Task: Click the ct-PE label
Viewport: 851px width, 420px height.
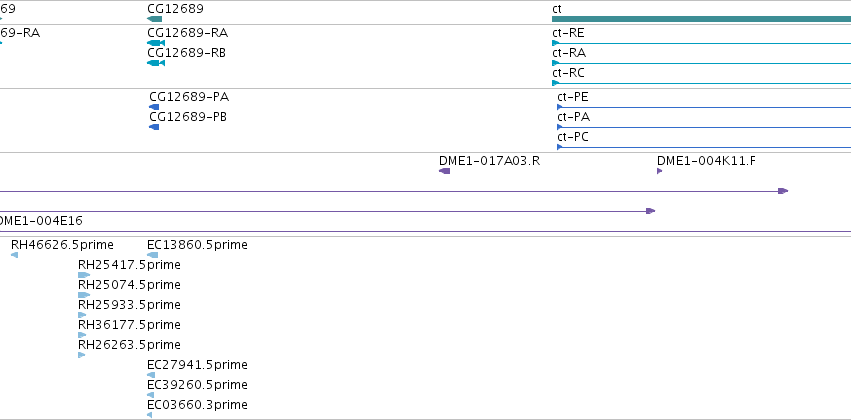Action: pyautogui.click(x=573, y=97)
